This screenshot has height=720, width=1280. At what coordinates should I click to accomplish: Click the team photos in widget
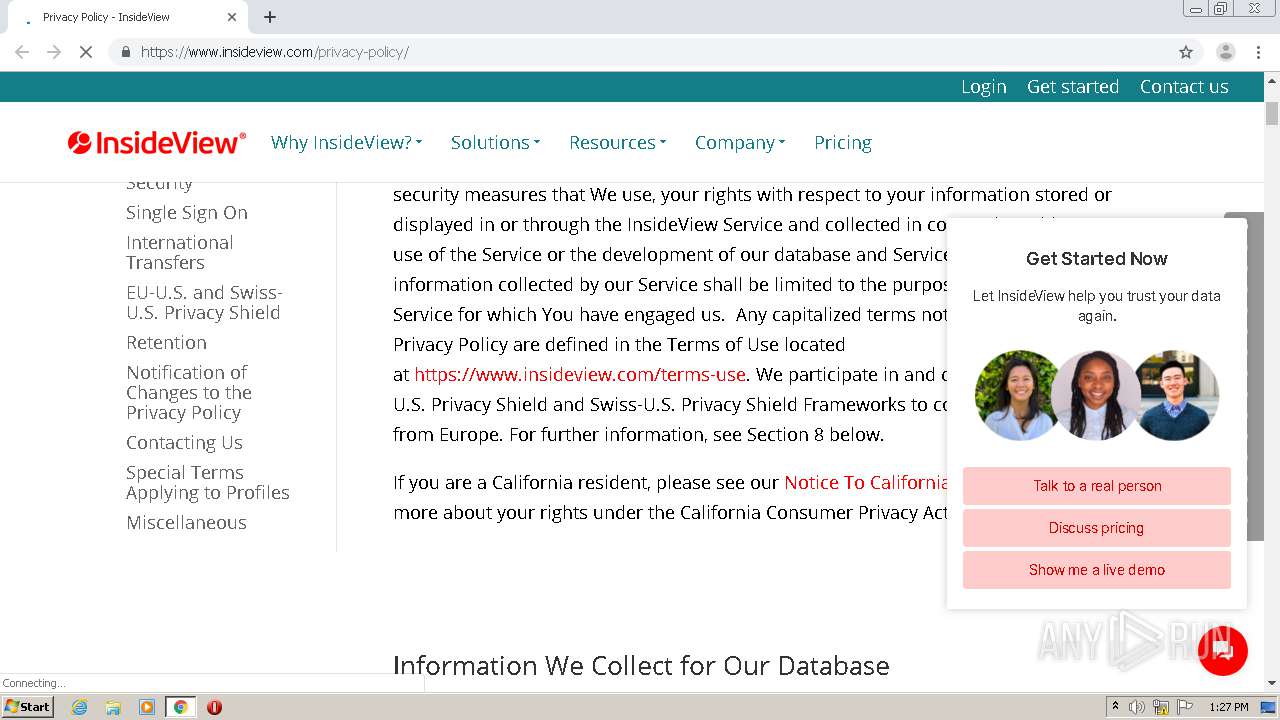tap(1097, 396)
